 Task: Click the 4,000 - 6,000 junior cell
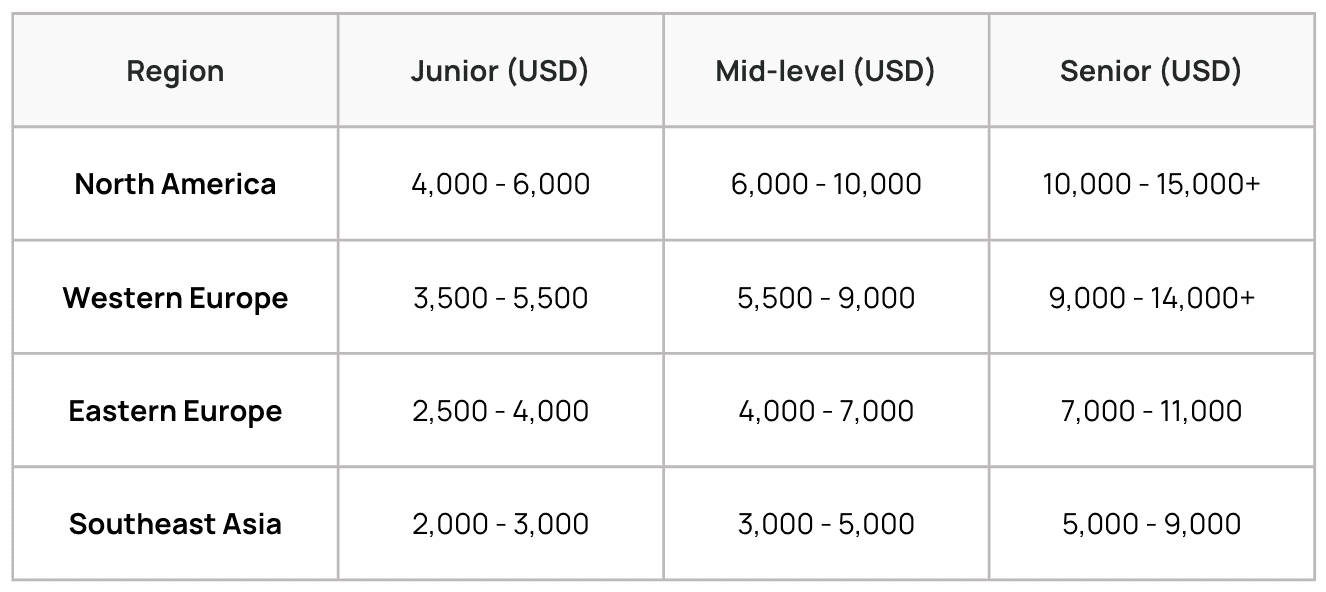[500, 184]
